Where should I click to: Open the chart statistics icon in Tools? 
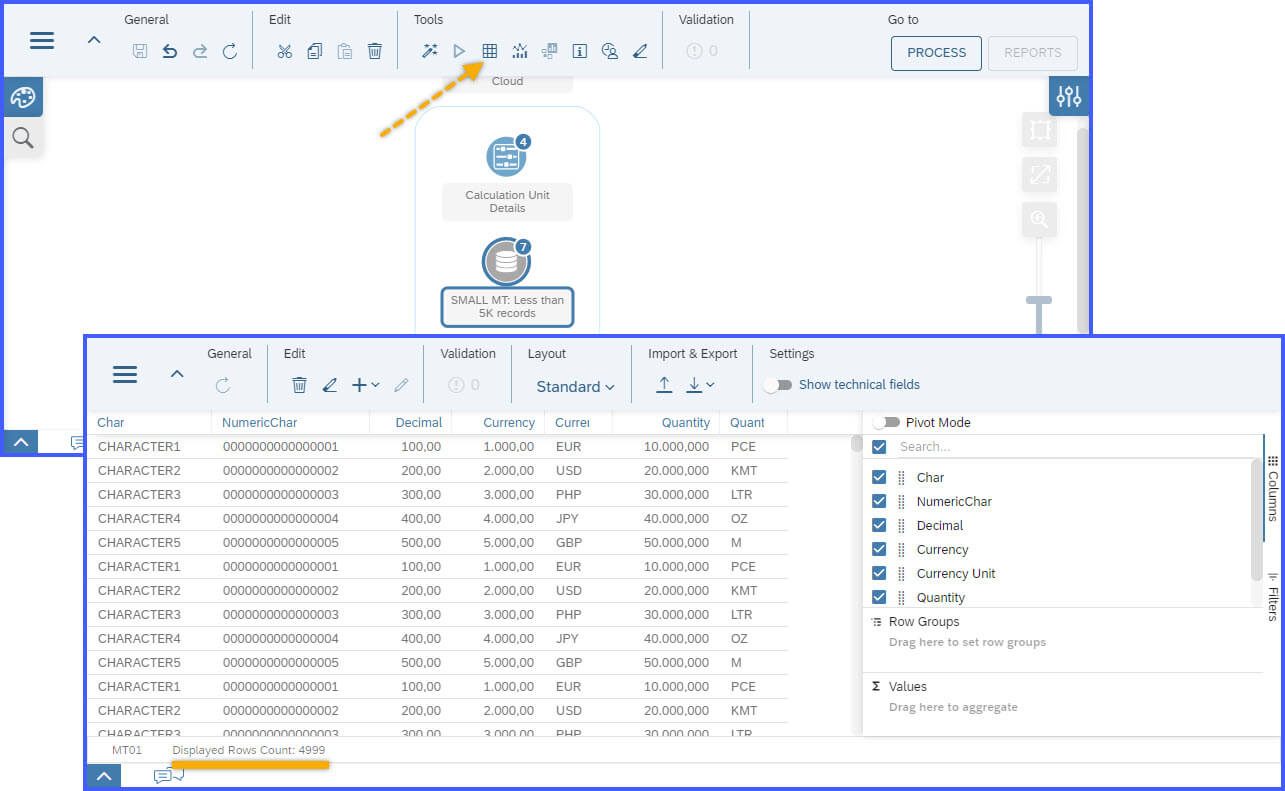click(519, 50)
